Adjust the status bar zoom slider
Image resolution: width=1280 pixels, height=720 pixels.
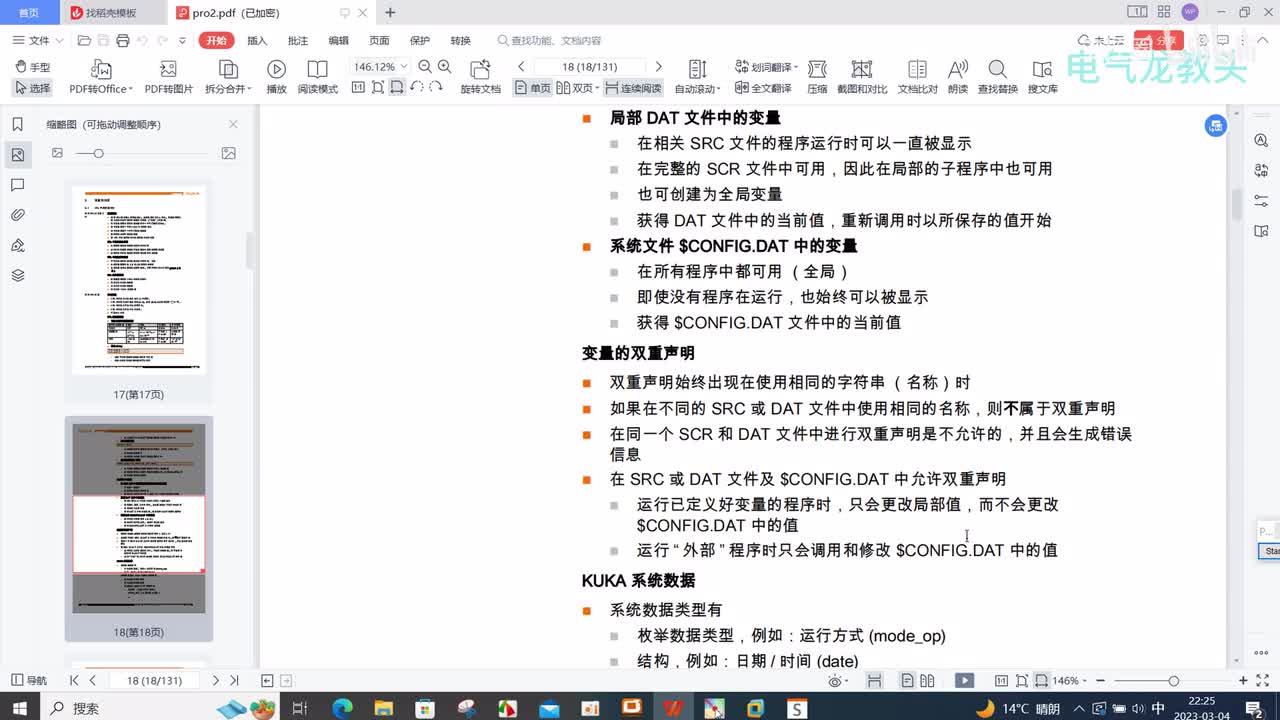tap(1173, 681)
